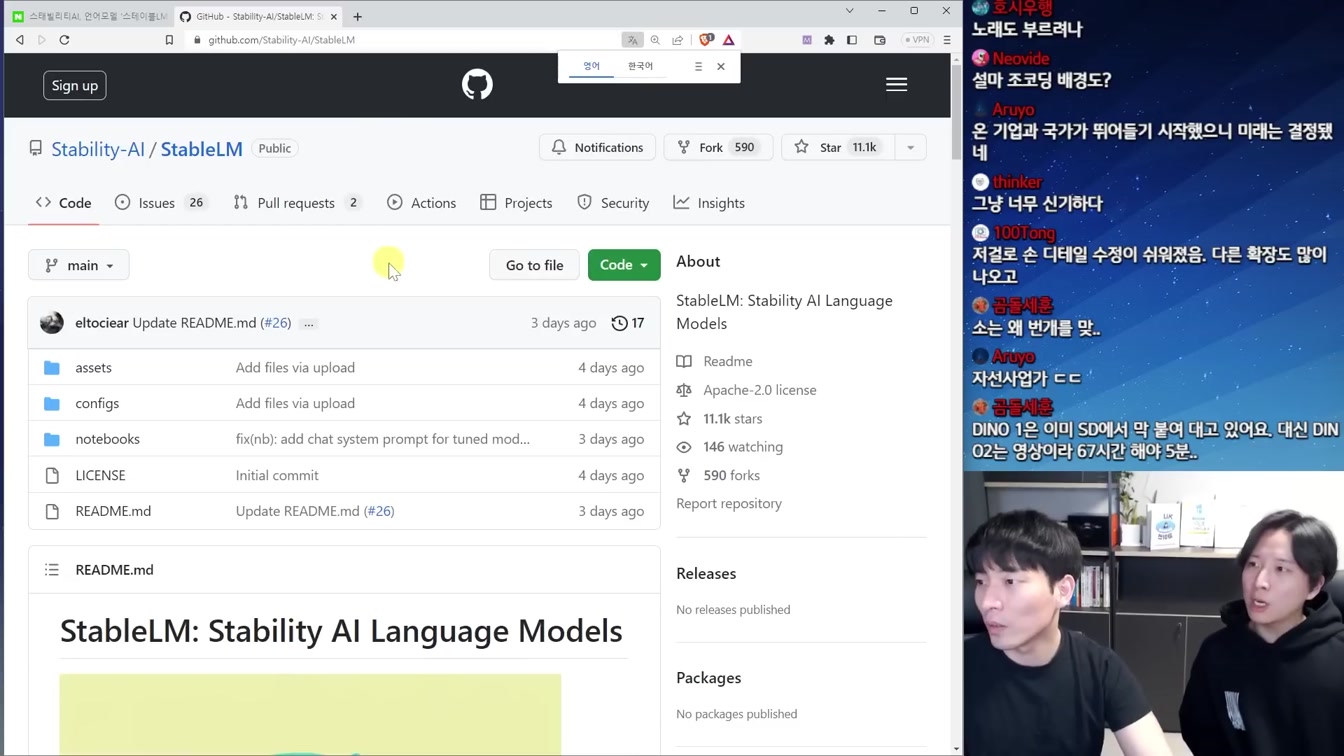Open the green Code dropdown button
Screen dimensions: 1344x756
[624, 265]
